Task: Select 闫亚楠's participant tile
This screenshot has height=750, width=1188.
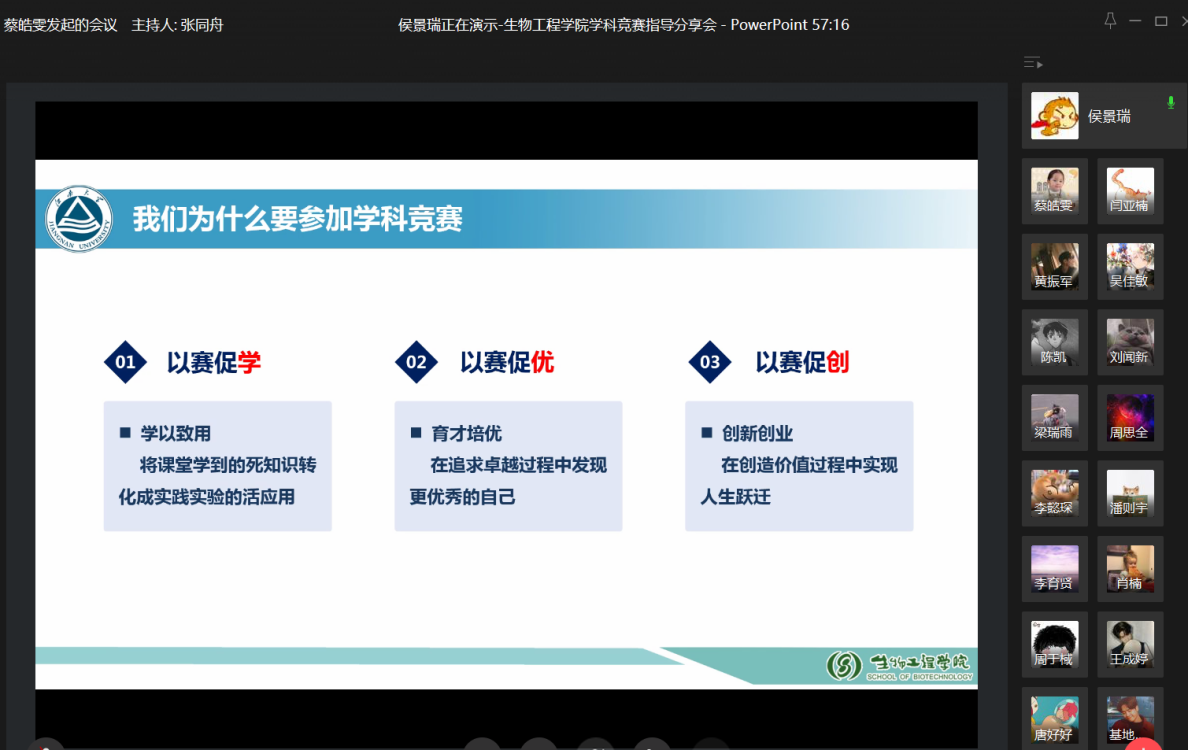Action: [x=1130, y=190]
